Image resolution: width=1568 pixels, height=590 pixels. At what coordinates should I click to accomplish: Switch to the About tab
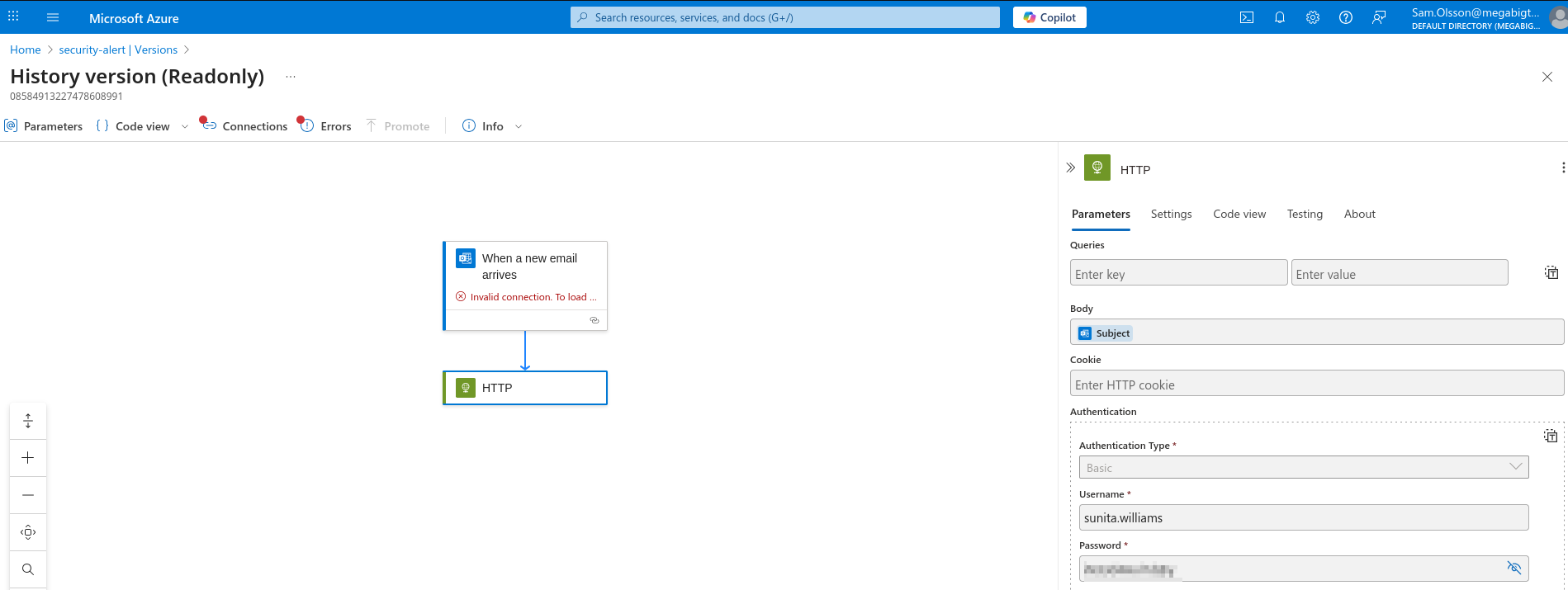point(1359,214)
